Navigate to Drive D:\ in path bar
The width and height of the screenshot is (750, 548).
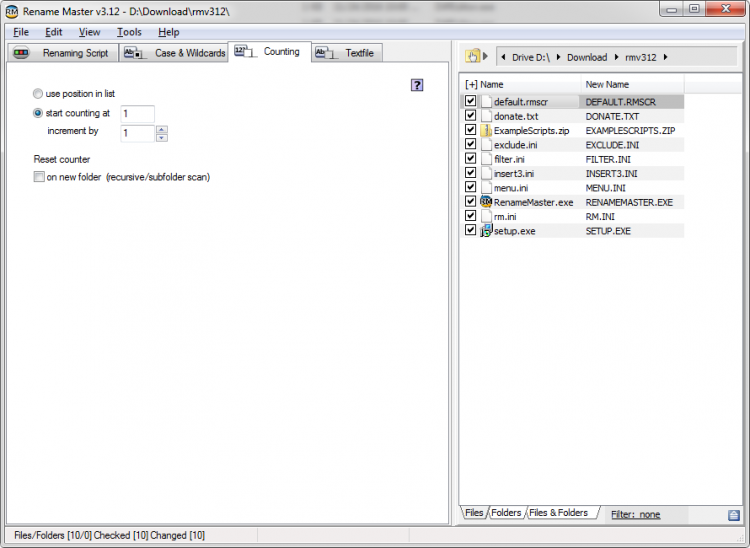tap(531, 57)
